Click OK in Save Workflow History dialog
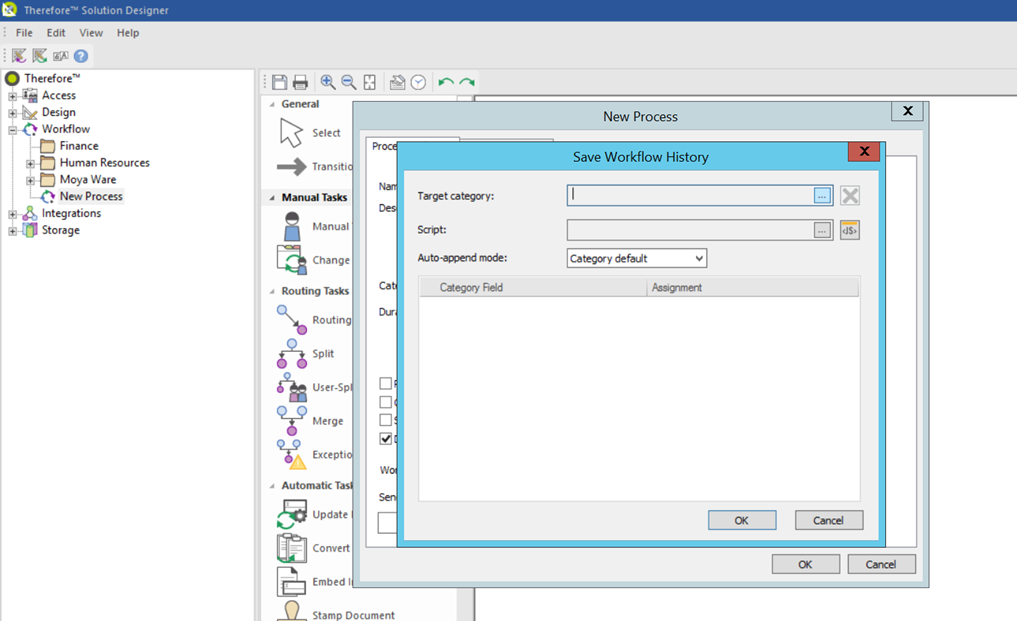This screenshot has height=621, width=1017. (741, 519)
